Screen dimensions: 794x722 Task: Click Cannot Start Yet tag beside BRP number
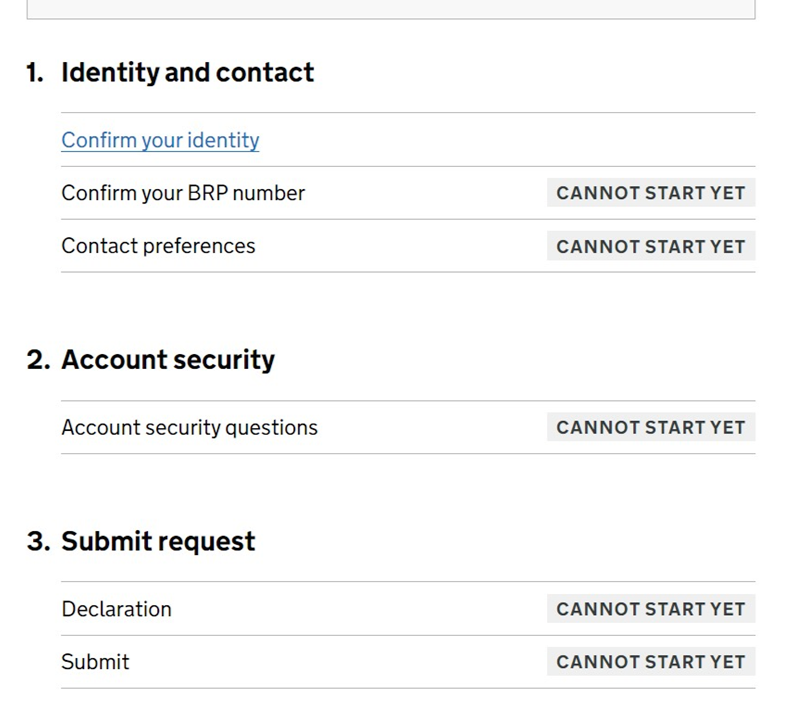(x=651, y=192)
